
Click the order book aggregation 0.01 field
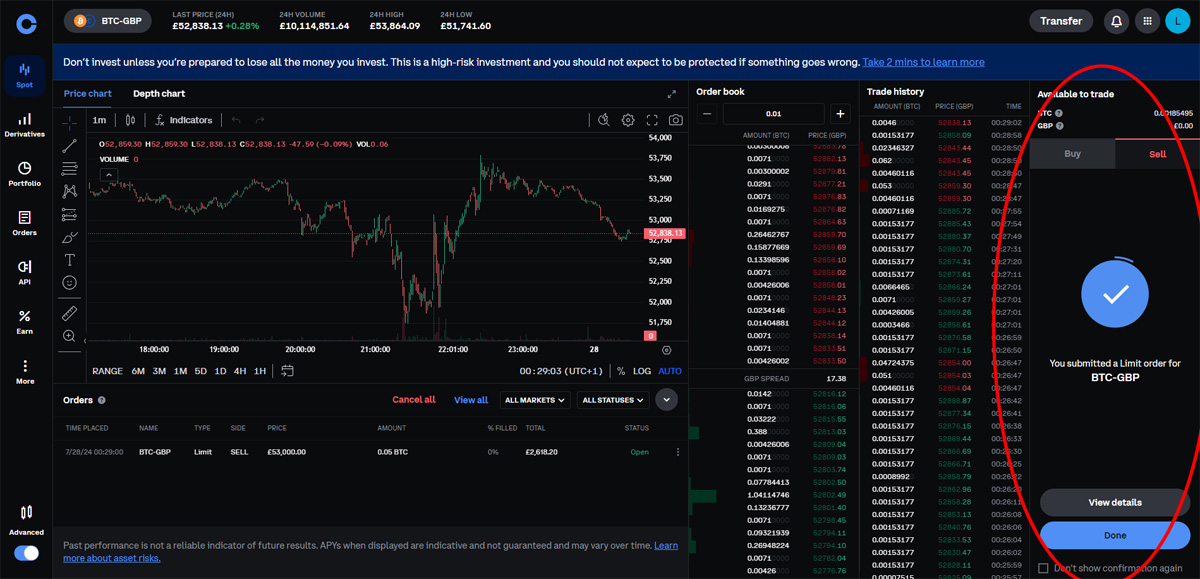(774, 114)
